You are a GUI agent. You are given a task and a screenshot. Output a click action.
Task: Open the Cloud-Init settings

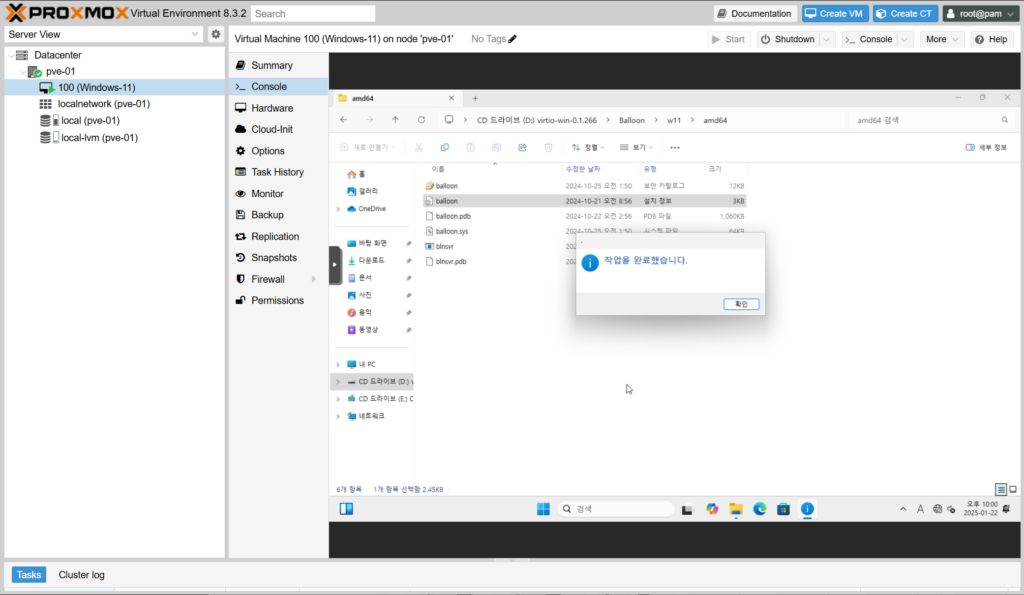coord(272,129)
